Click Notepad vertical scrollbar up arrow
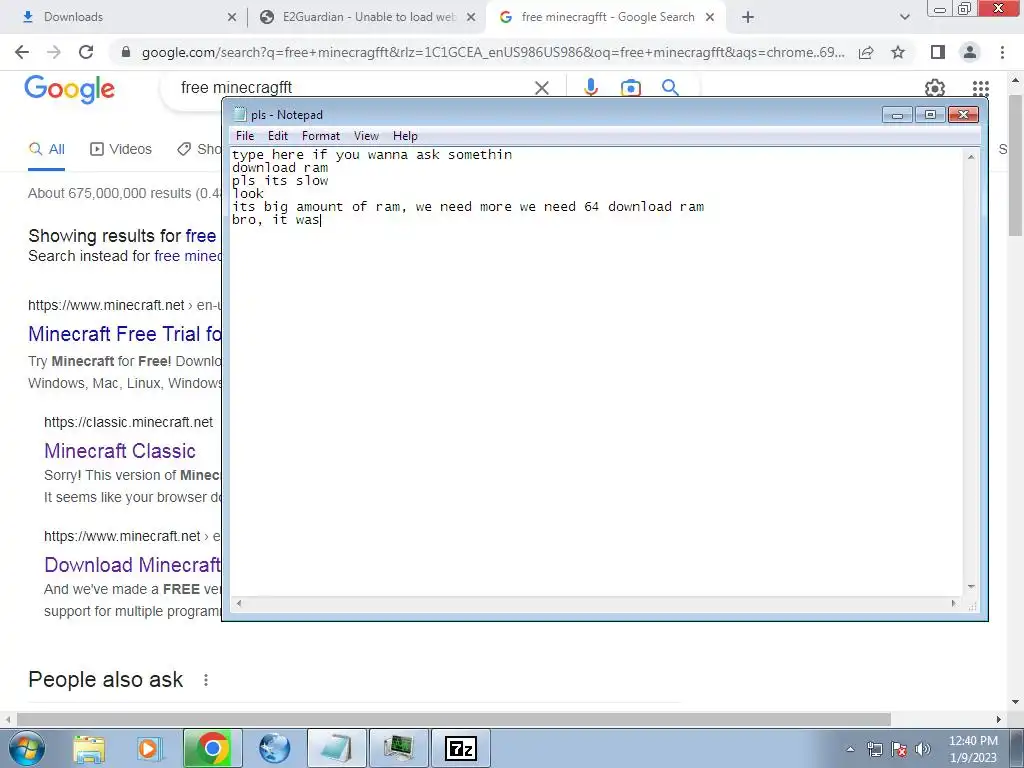The height and width of the screenshot is (768, 1024). pos(971,157)
